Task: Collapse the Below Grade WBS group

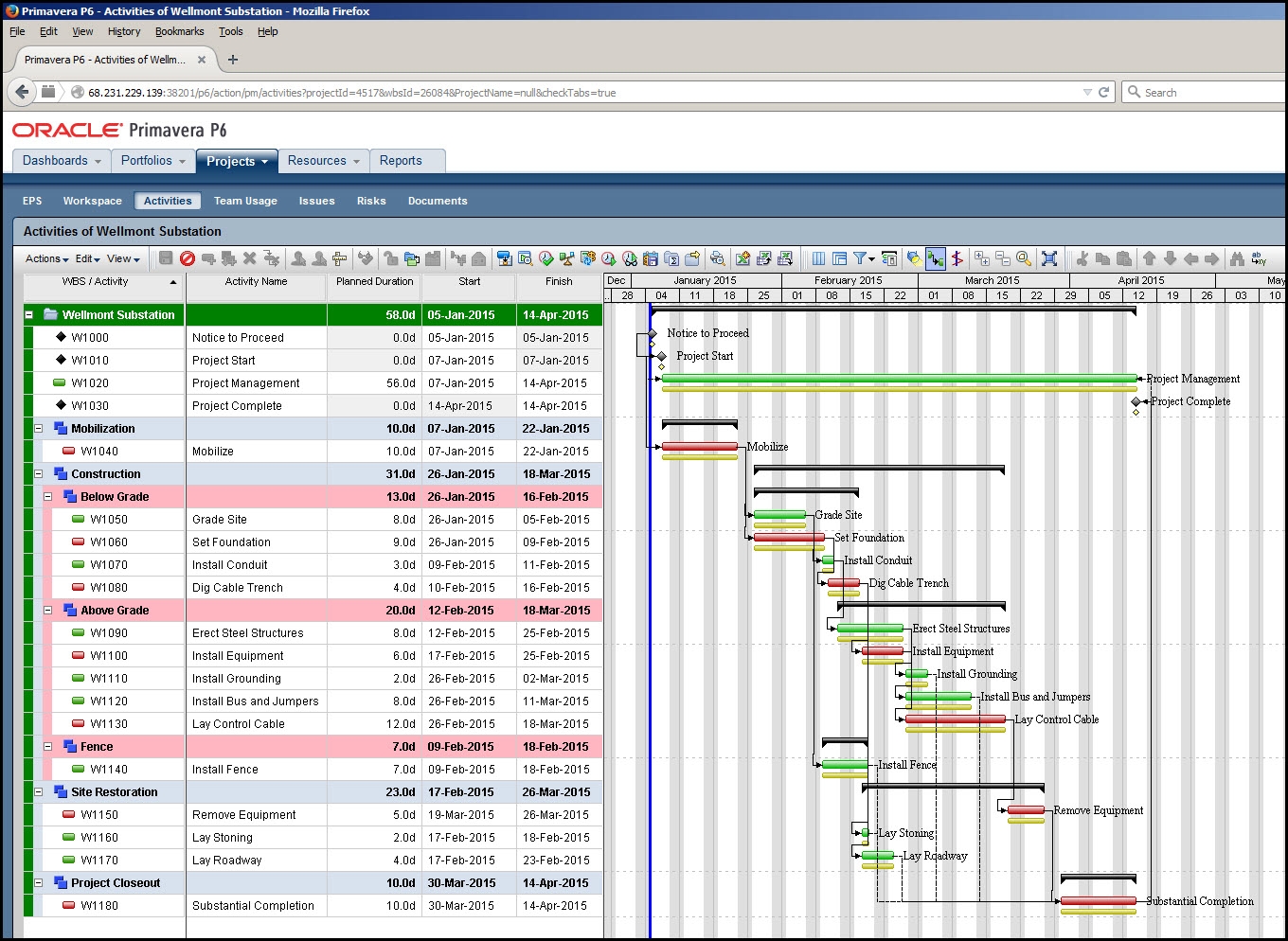Action: tap(47, 496)
